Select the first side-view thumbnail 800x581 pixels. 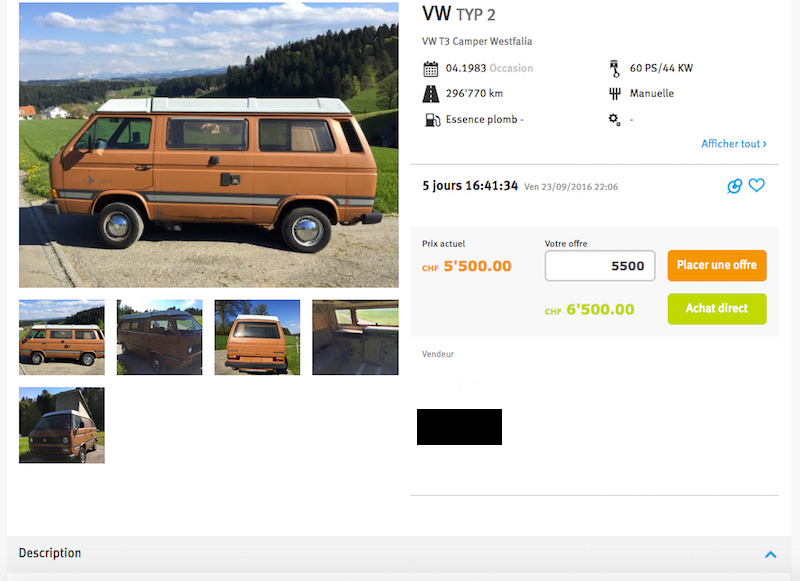(62, 337)
